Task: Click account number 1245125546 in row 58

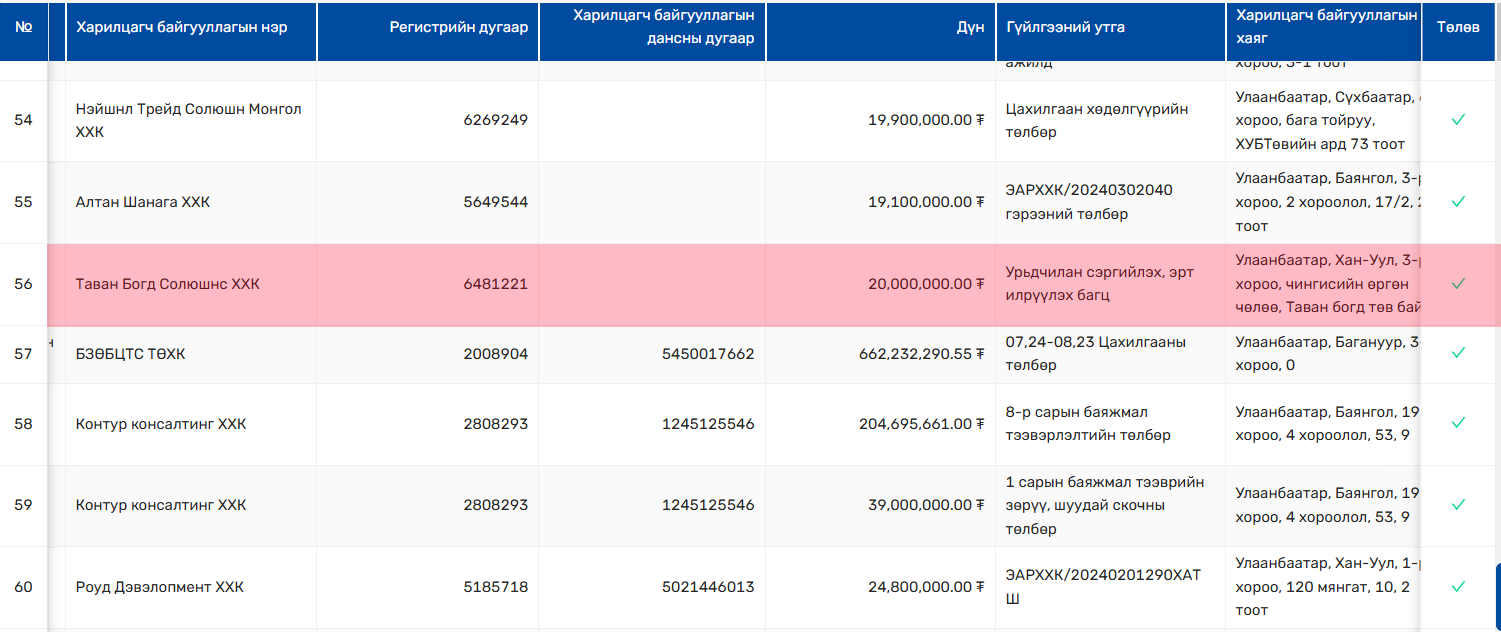Action: [x=708, y=424]
